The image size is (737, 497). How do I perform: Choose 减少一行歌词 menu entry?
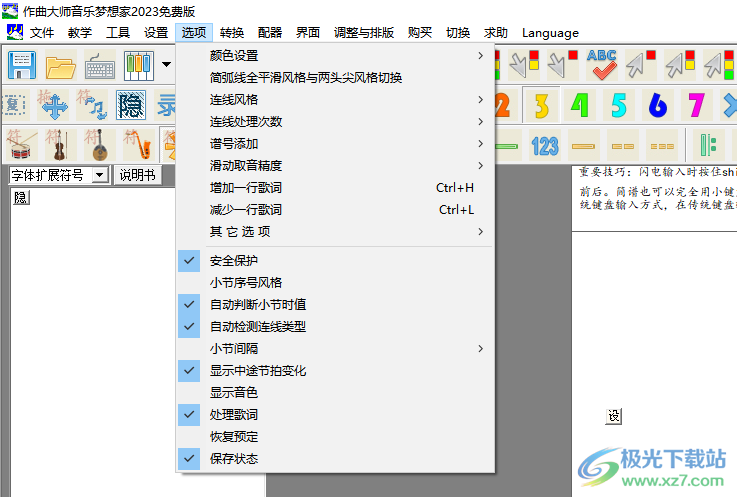[x=335, y=210]
